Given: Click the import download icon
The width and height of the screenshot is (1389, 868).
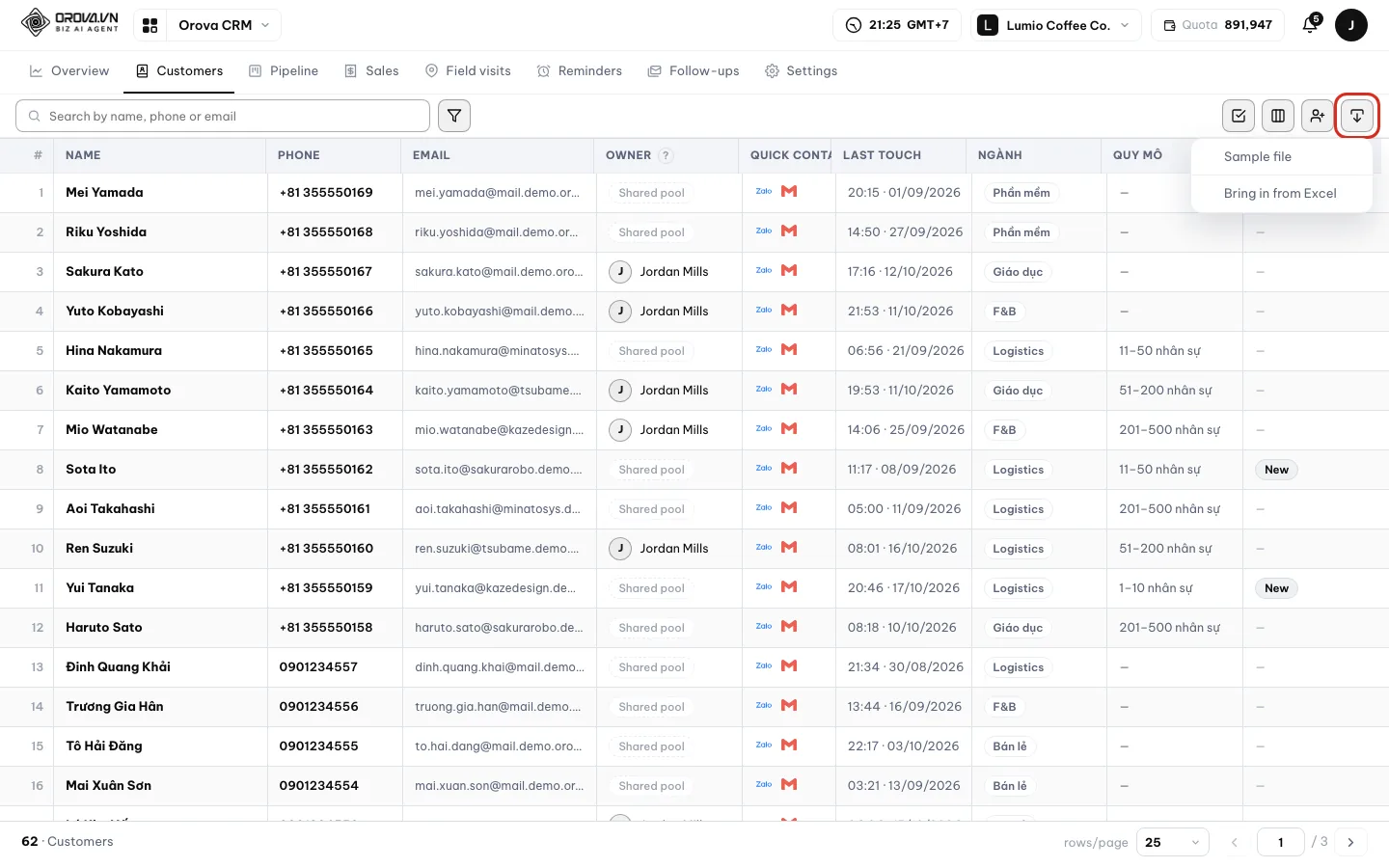Looking at the screenshot, I should pyautogui.click(x=1357, y=116).
